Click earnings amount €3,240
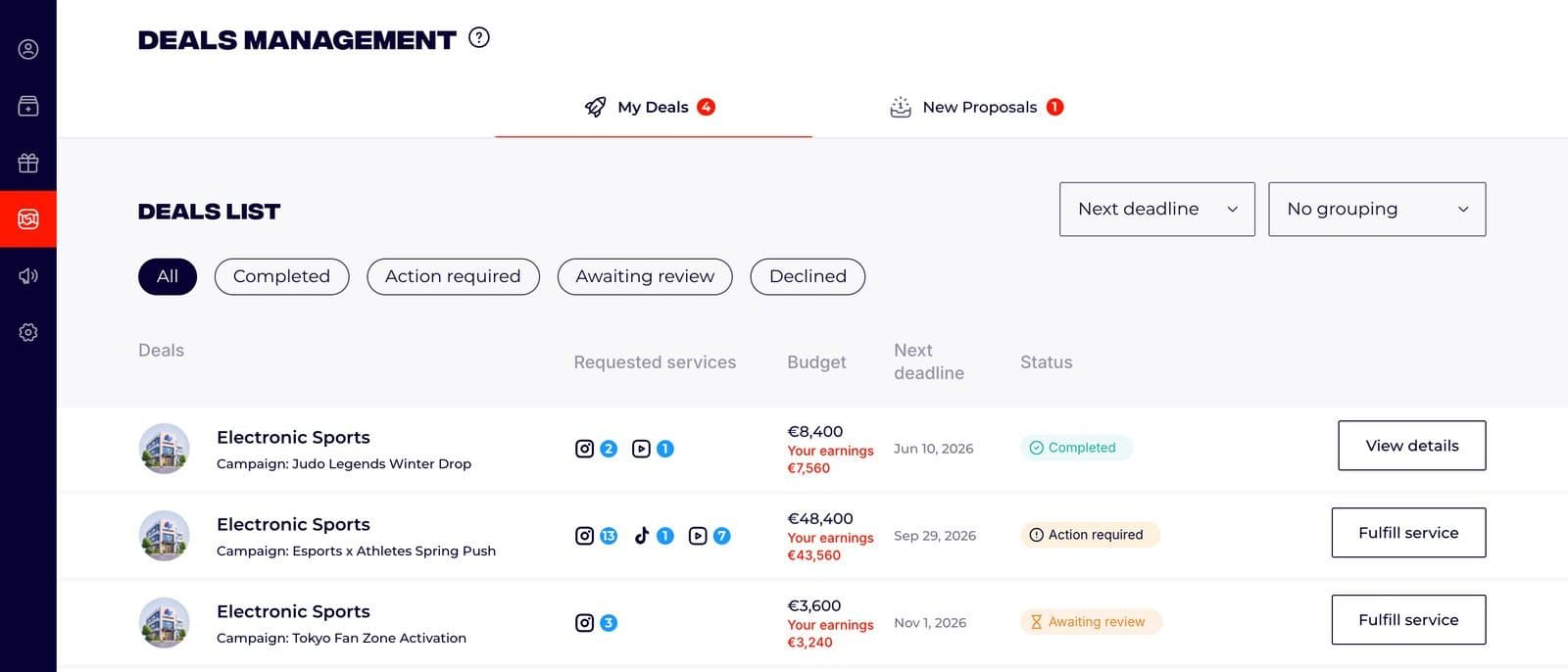Viewport: 1568px width, 672px height. pyautogui.click(x=810, y=643)
